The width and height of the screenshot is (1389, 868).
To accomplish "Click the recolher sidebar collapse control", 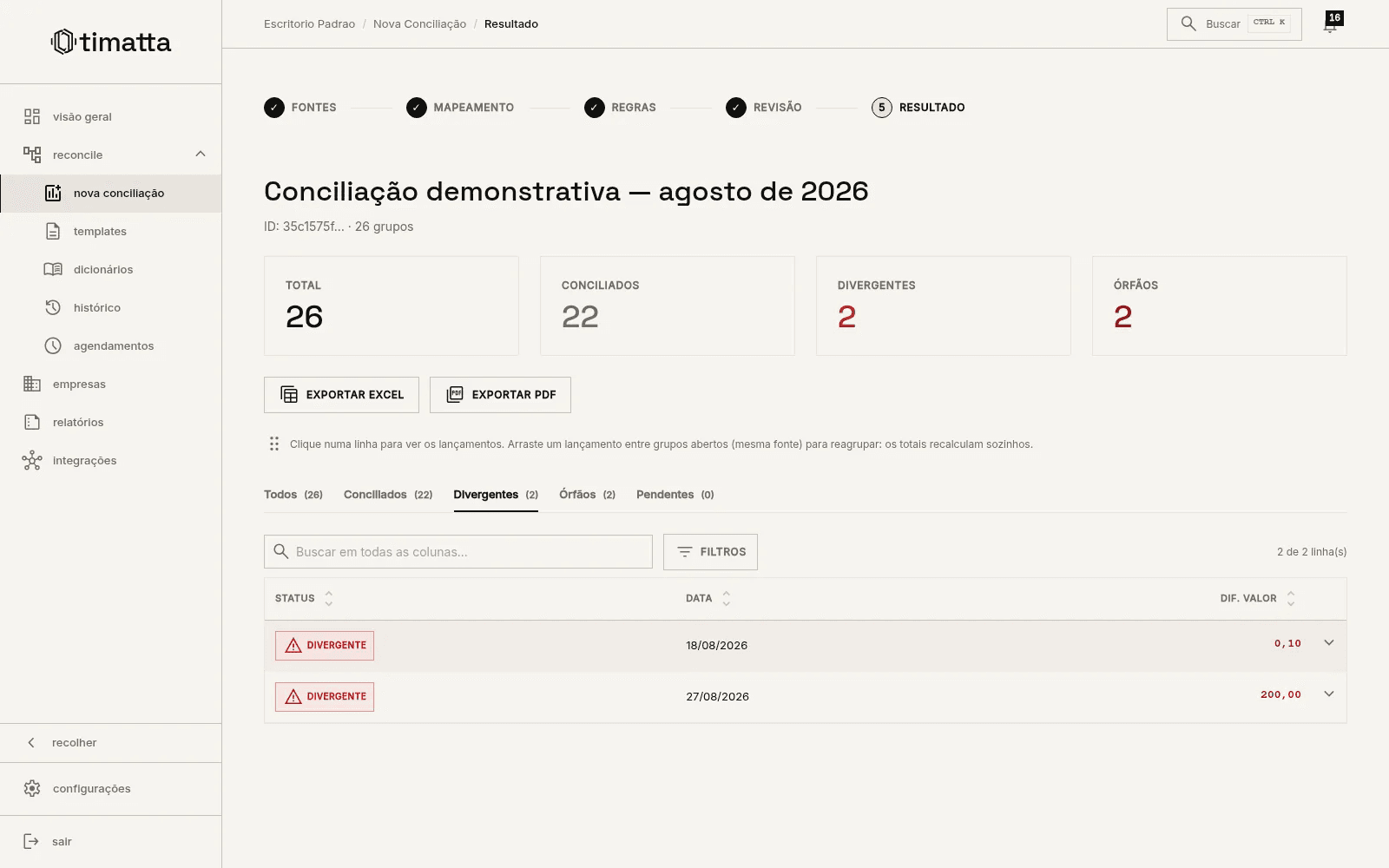I will coord(110,743).
